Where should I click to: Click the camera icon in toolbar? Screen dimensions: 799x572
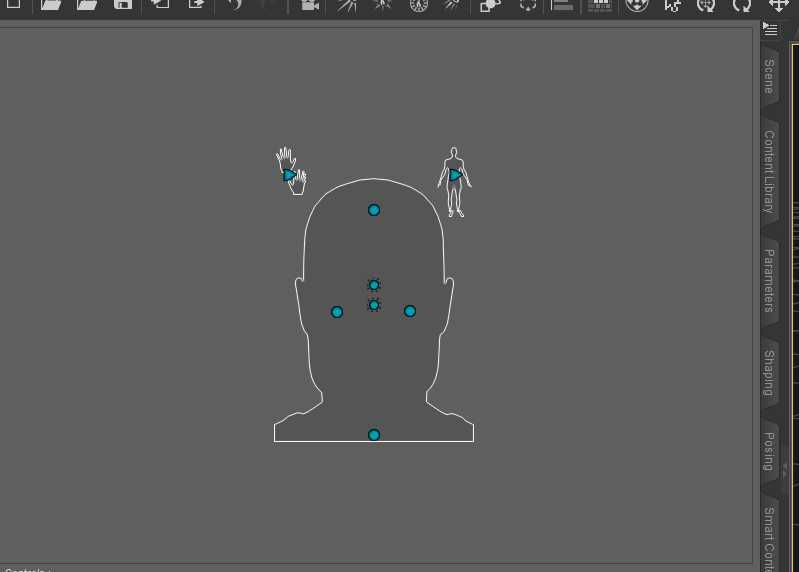point(309,6)
